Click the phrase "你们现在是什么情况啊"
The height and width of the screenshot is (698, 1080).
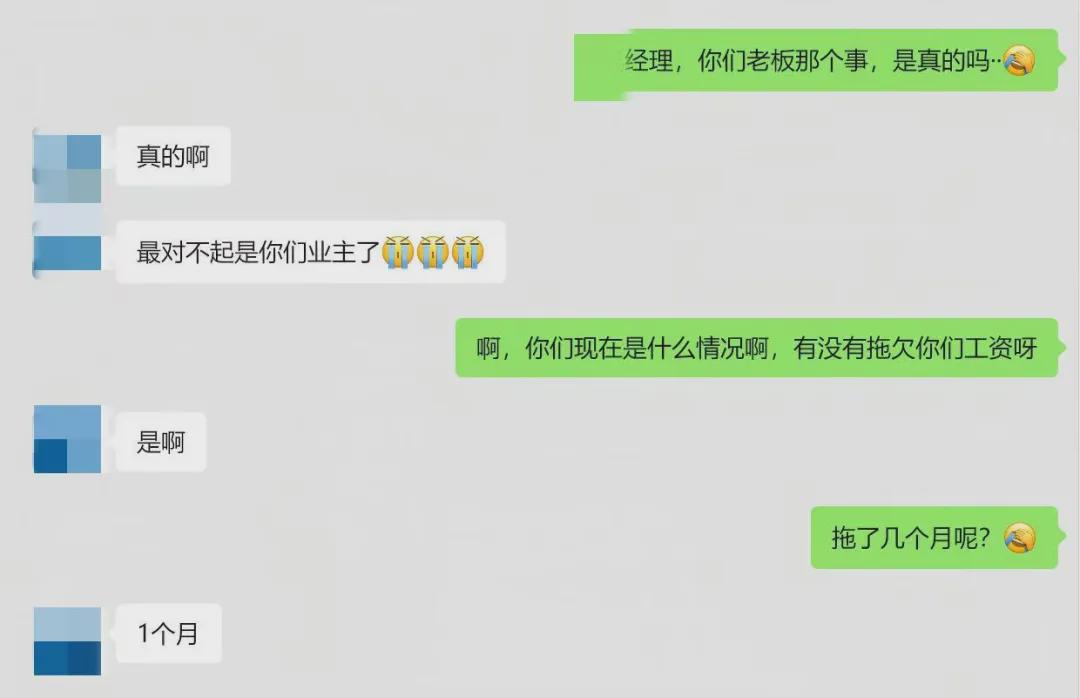[646, 348]
